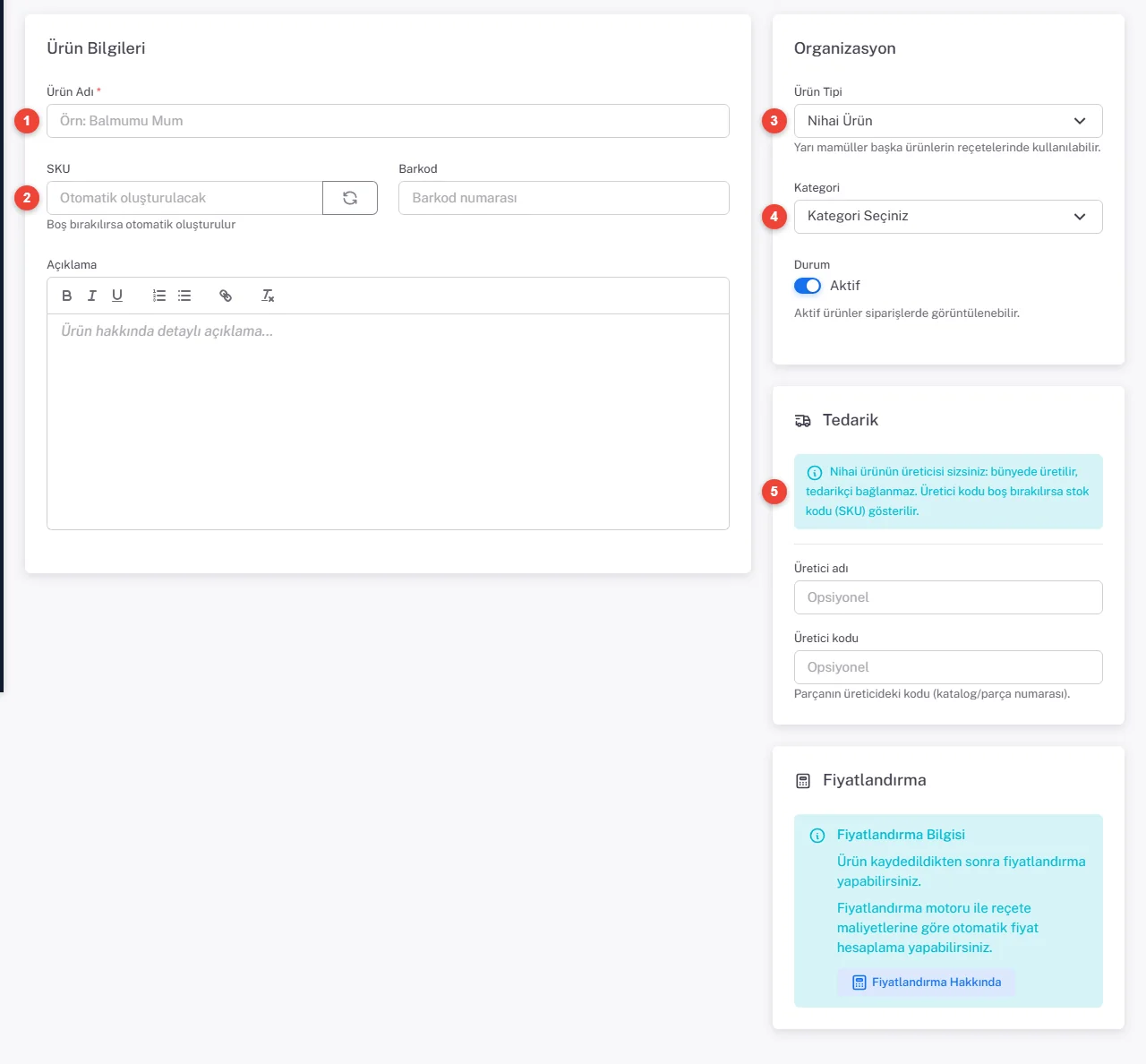Click the Tedarik truck icon
This screenshot has height=1064, width=1146.
[x=803, y=421]
